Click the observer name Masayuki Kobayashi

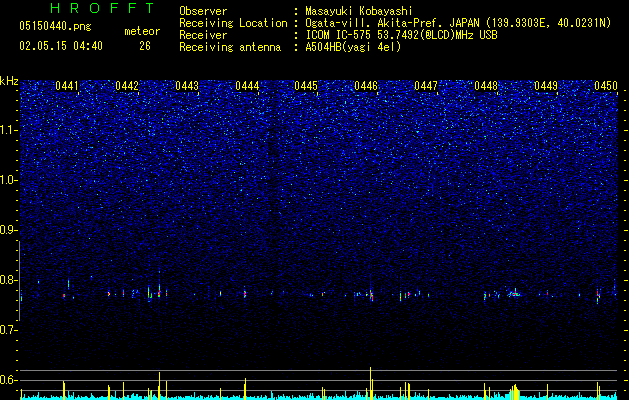(358, 11)
